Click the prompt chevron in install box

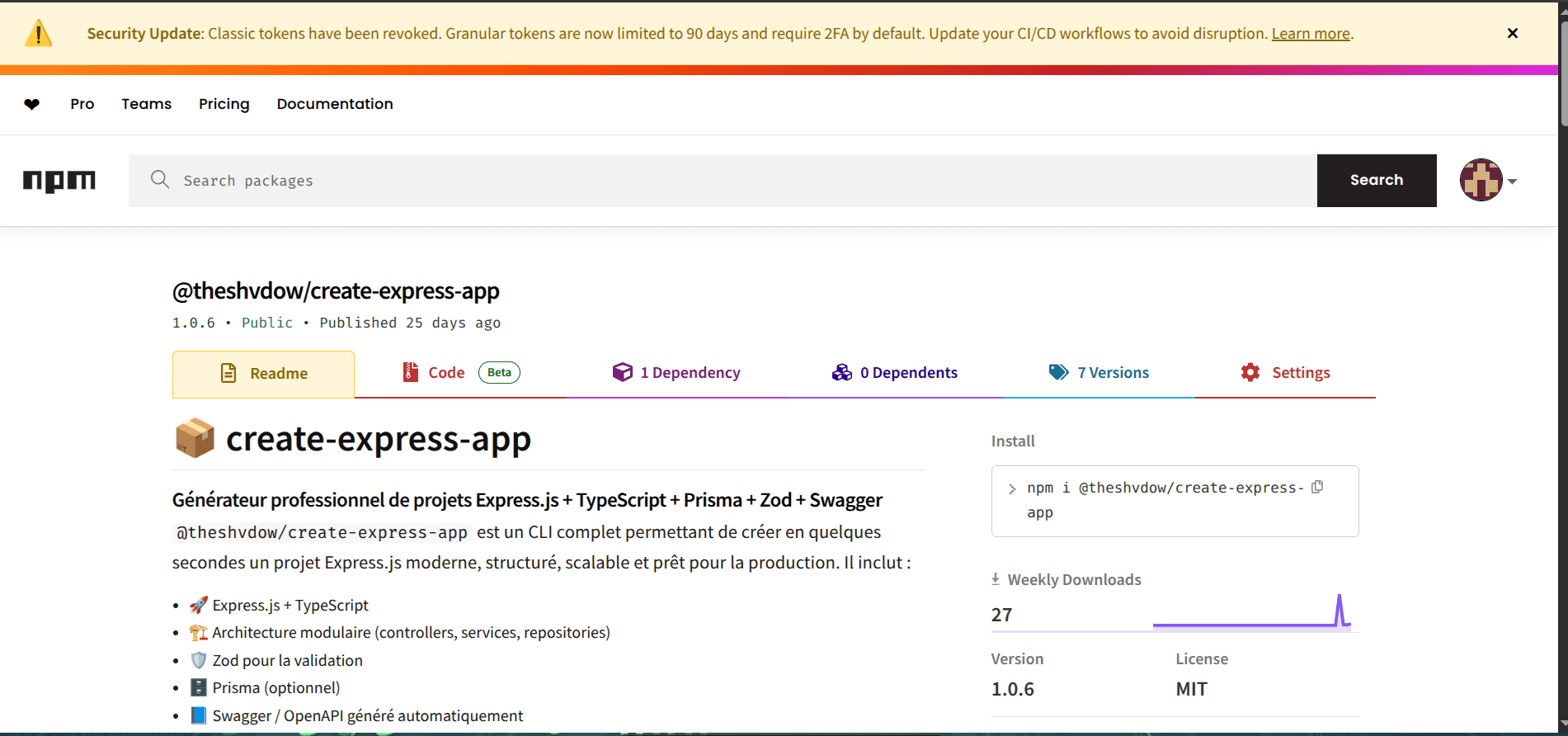tap(1012, 489)
